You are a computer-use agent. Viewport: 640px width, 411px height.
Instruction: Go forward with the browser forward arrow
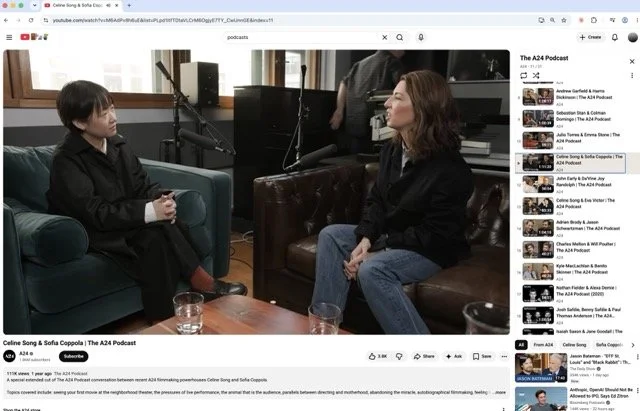point(18,20)
